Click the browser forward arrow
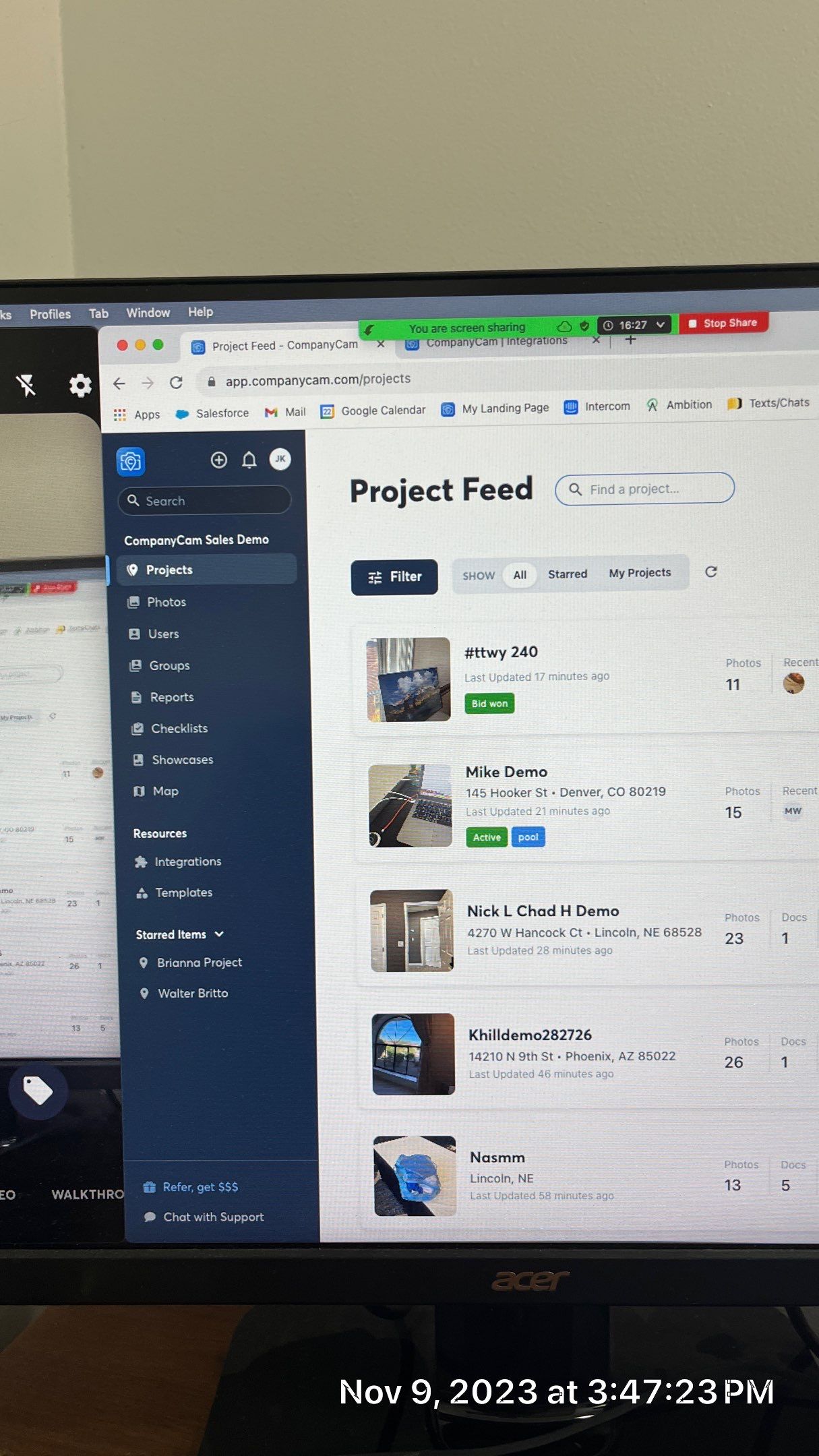 click(148, 383)
